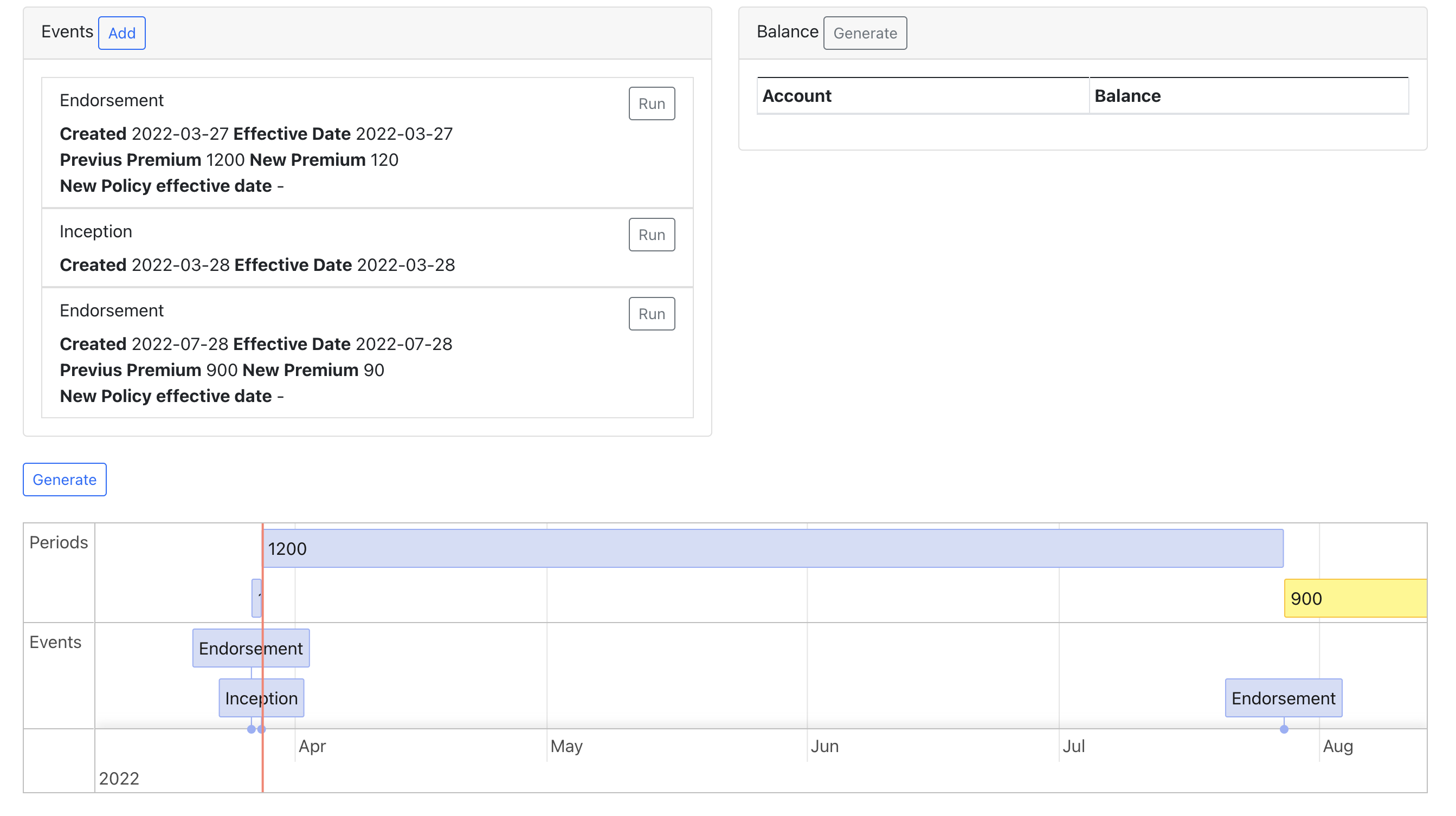
Task: Click the Generate button above the timeline
Action: [64, 479]
